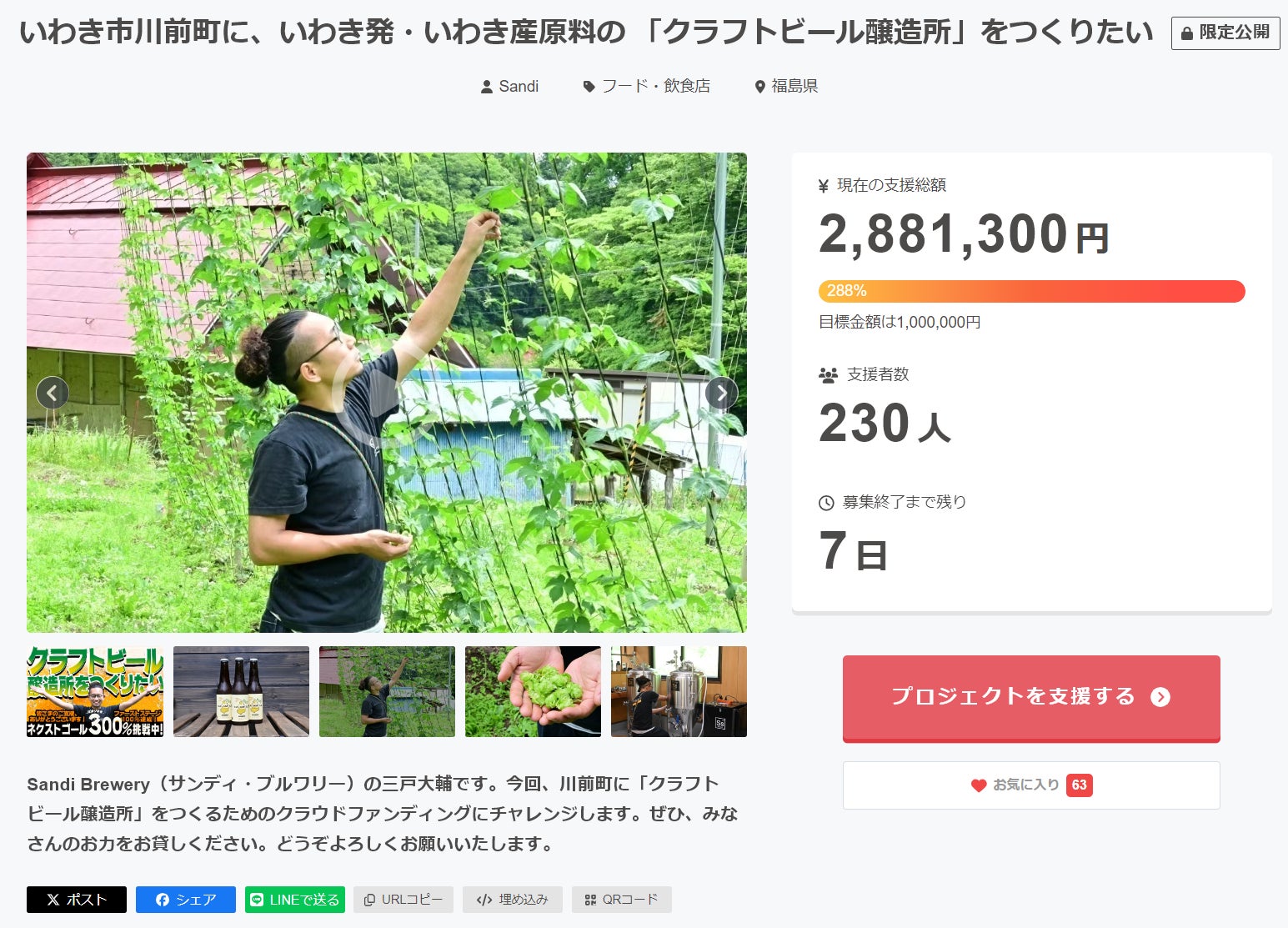Go to previous slide in image carousel
This screenshot has width=1288, height=928.
point(53,392)
